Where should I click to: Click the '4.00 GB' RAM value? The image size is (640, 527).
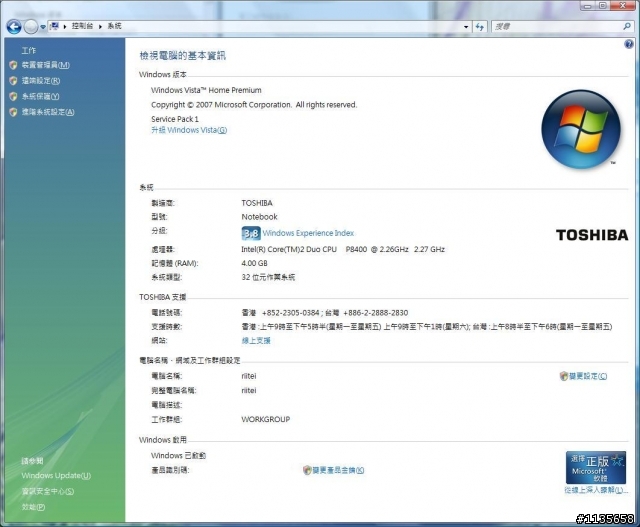coord(254,263)
